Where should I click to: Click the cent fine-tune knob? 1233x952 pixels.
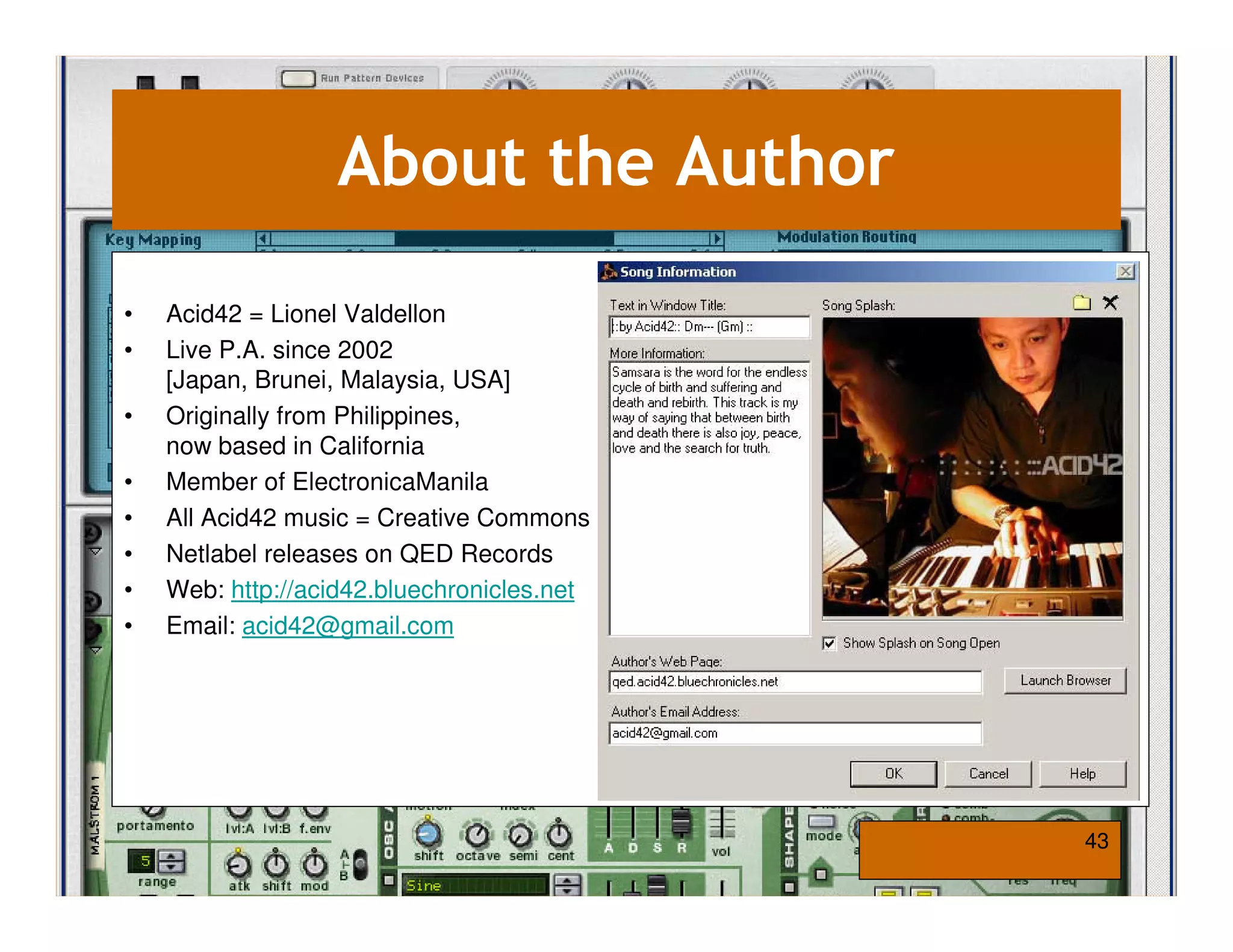pos(559,834)
